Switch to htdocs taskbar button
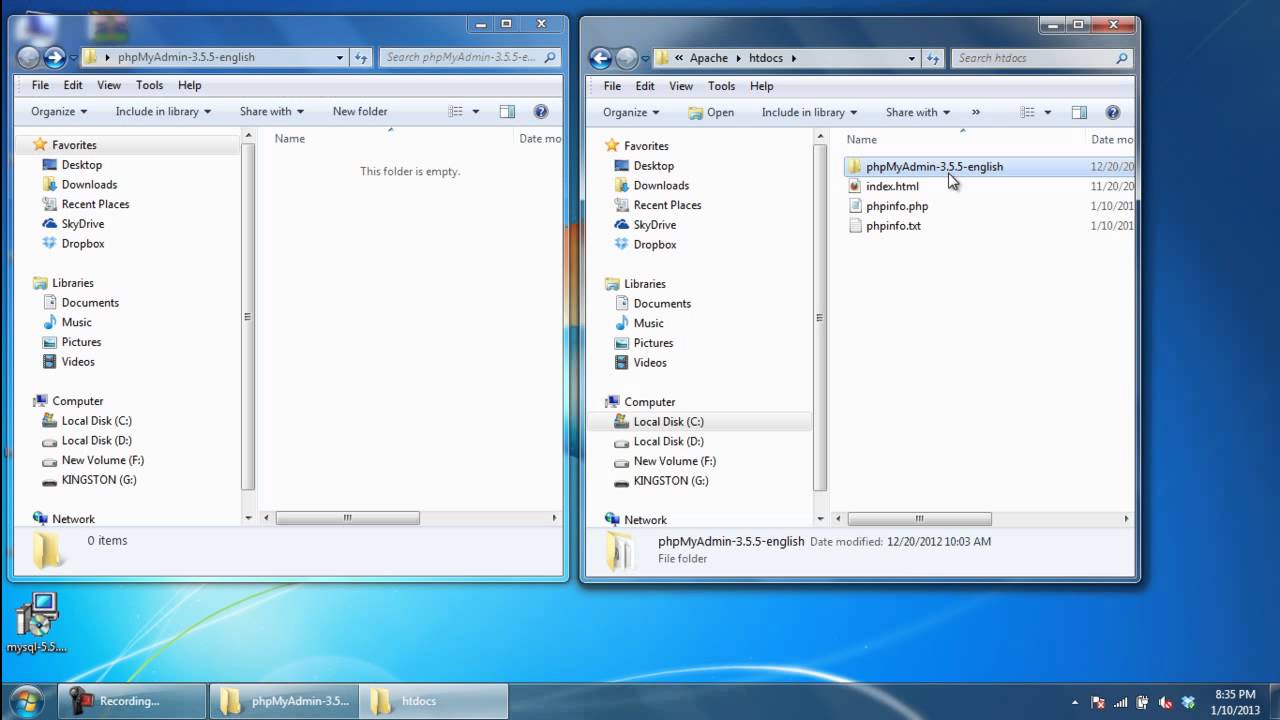This screenshot has height=720, width=1280. (x=433, y=701)
